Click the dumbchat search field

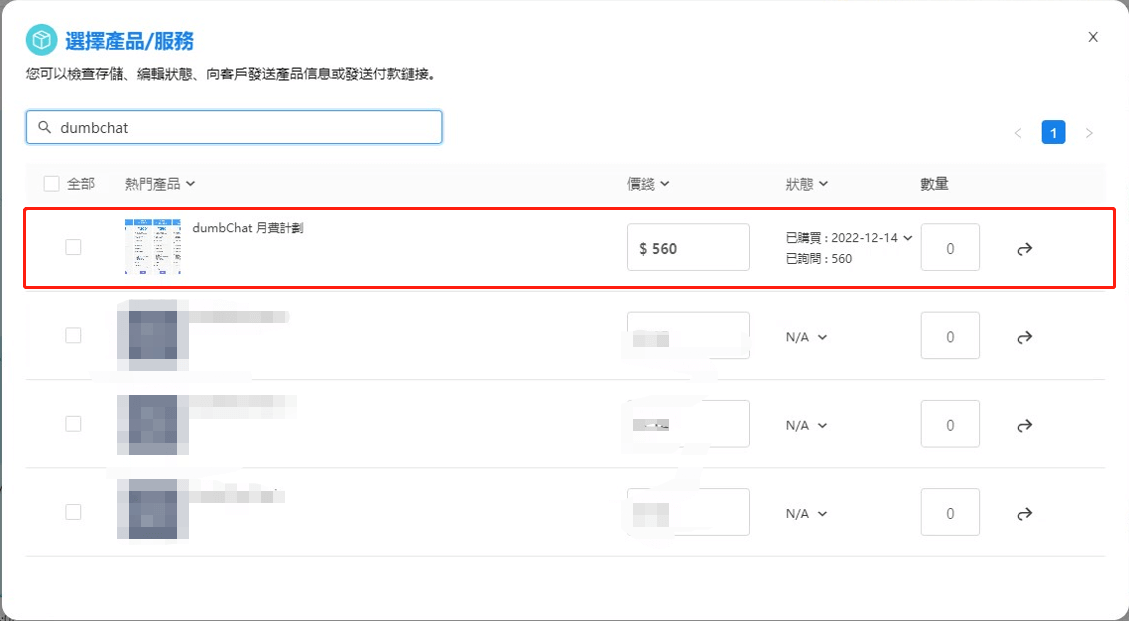click(234, 128)
